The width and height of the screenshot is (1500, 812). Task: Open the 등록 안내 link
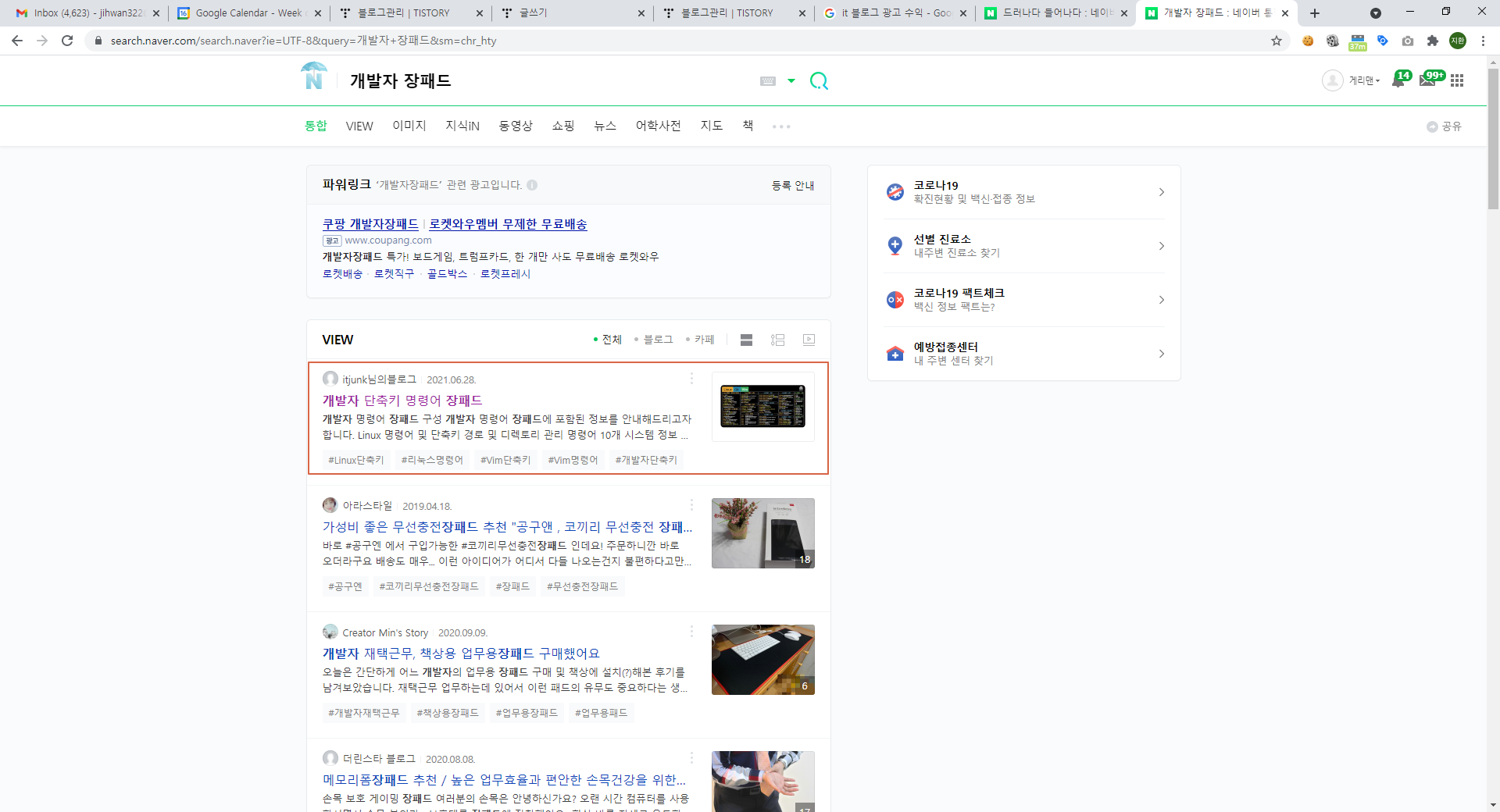(793, 185)
